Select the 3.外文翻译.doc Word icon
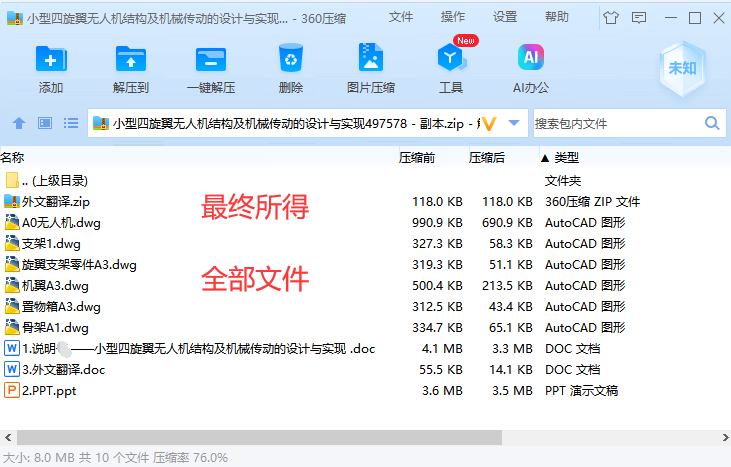The height and width of the screenshot is (467, 731). (12, 369)
